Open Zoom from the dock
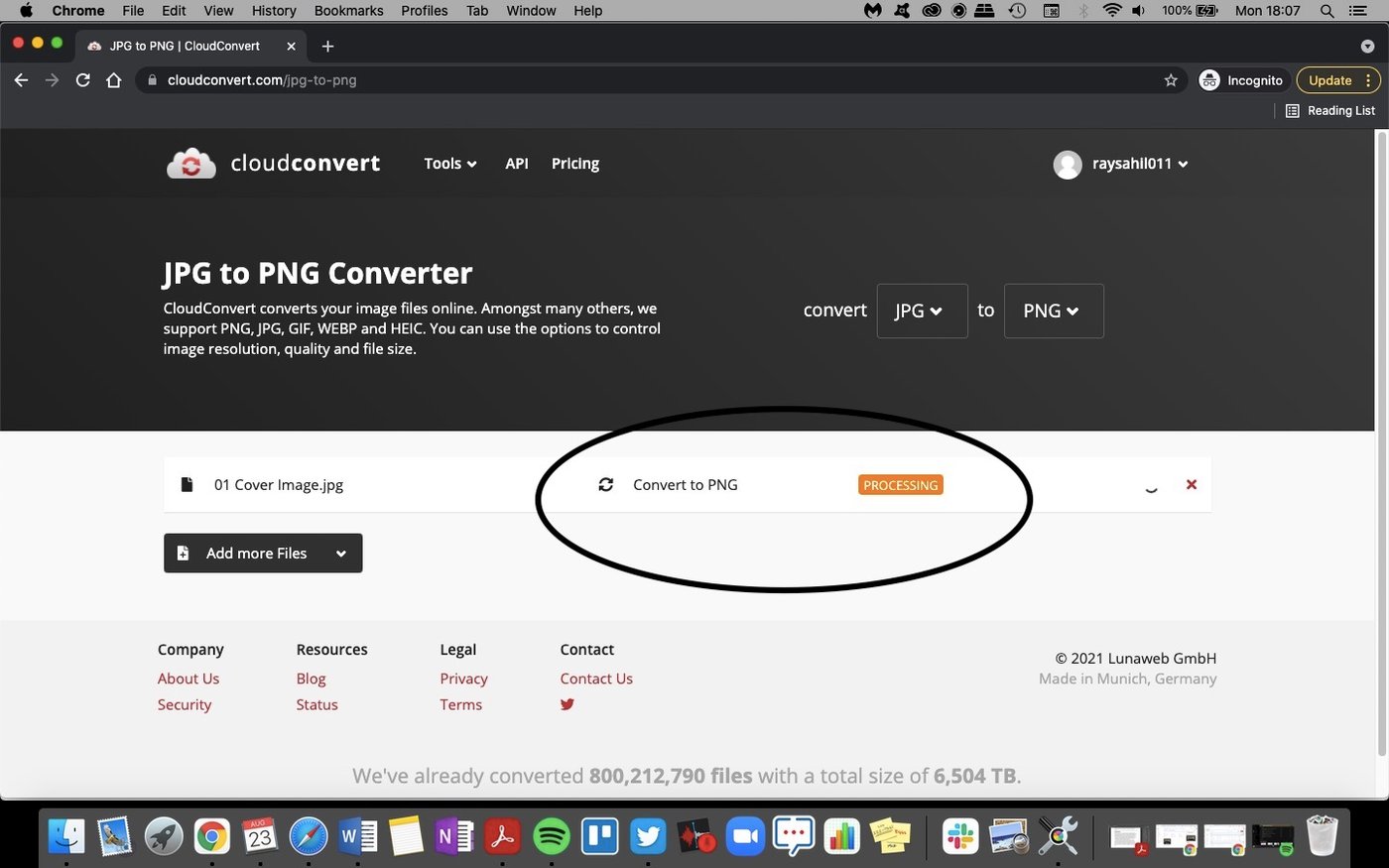This screenshot has height=868, width=1389. pos(745,836)
